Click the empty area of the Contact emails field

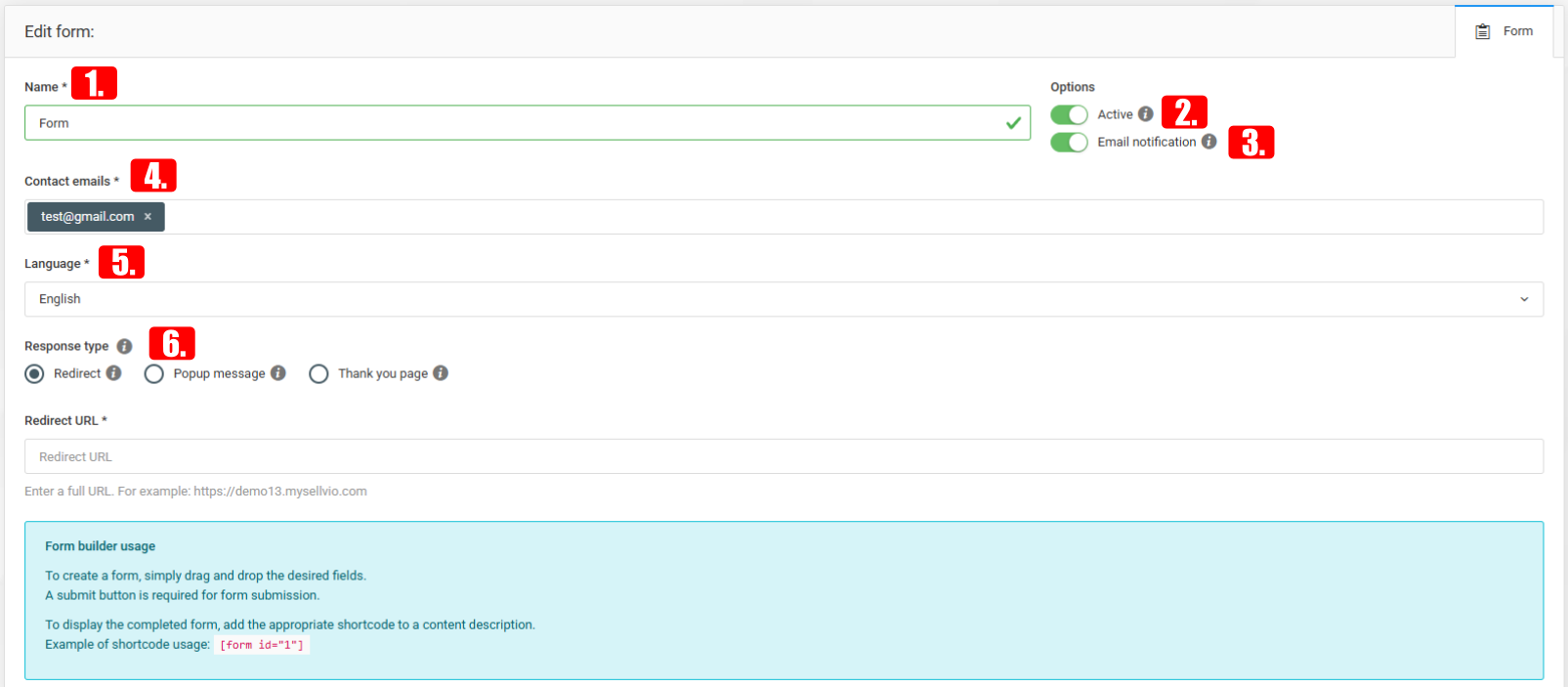[x=854, y=217]
